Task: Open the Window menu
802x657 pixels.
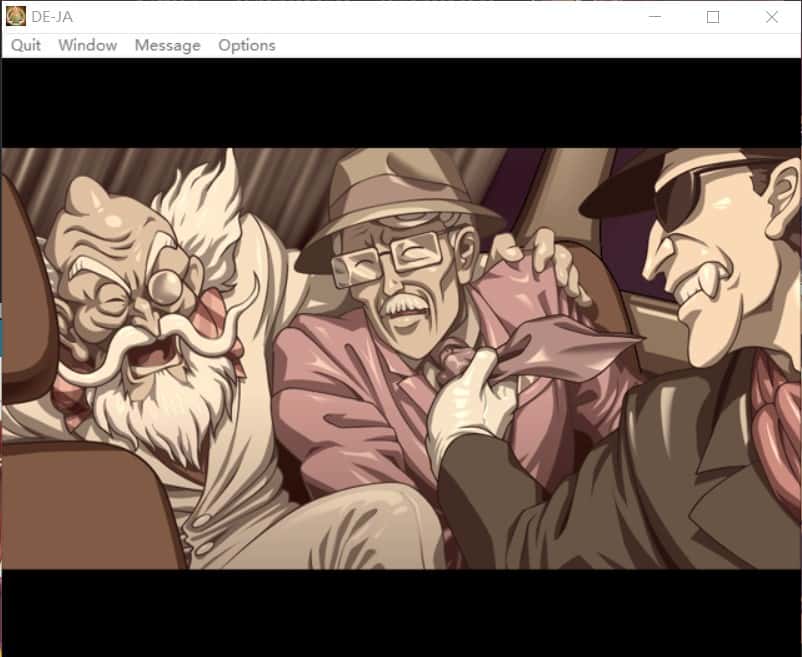Action: point(87,46)
